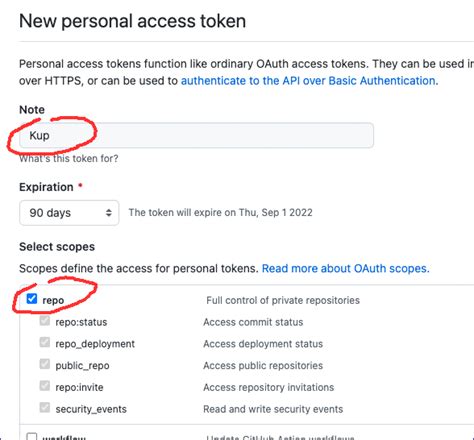Check the workflow scope checkbox
The height and width of the screenshot is (440, 474).
coord(32,437)
